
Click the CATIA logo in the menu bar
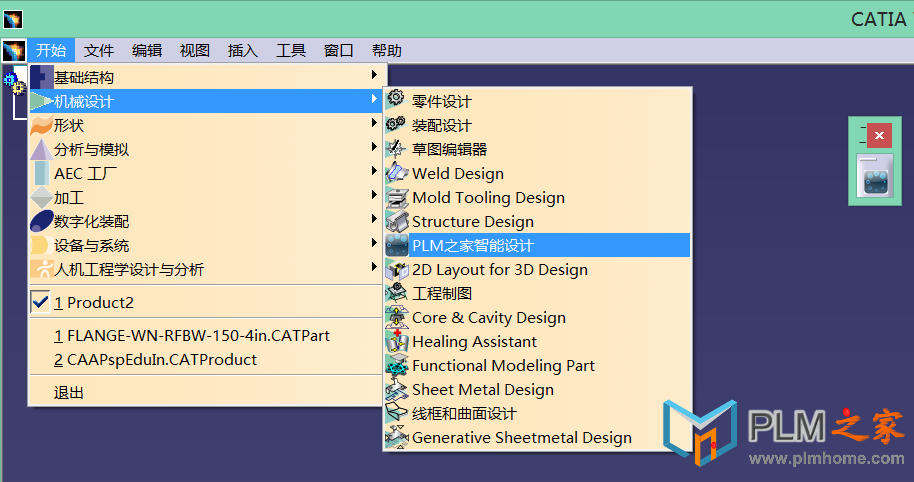[x=13, y=51]
